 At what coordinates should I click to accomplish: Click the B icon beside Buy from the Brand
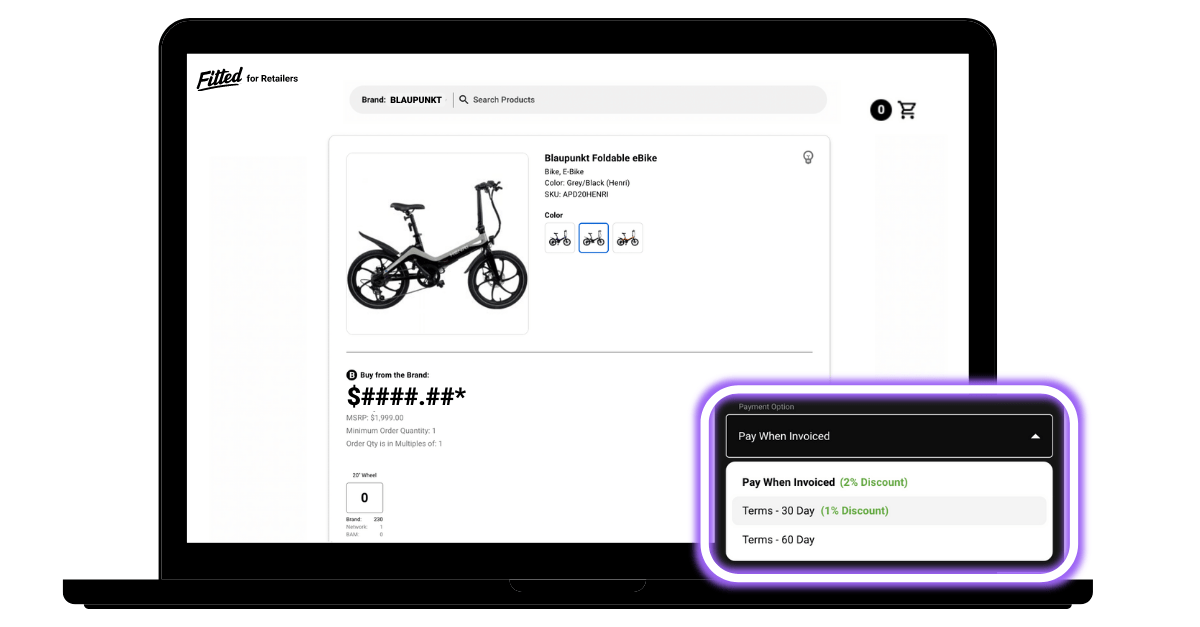[x=351, y=375]
